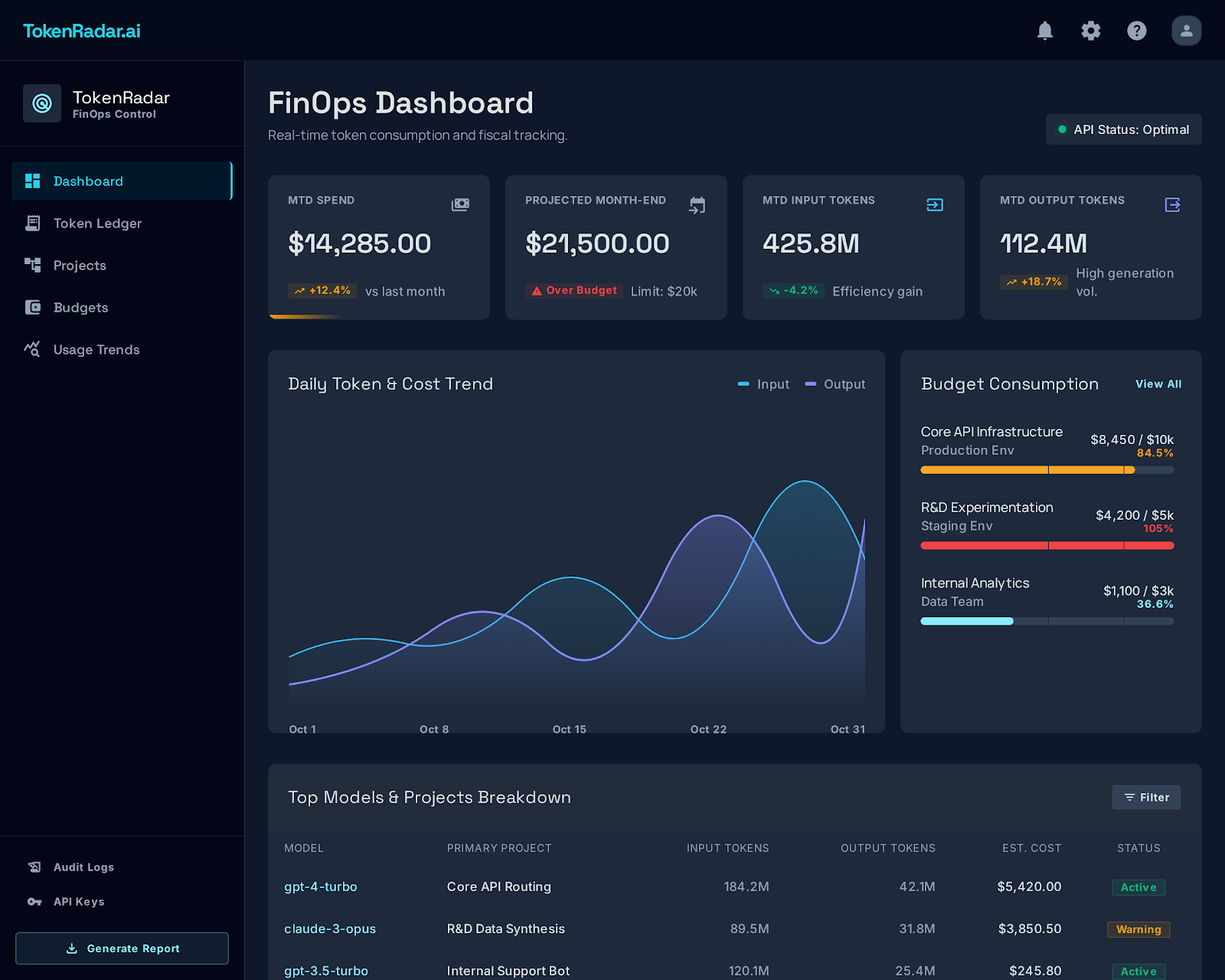Screen dimensions: 1225x980
Task: Open gpt-3.5-turbo model link
Action: pyautogui.click(x=326, y=971)
